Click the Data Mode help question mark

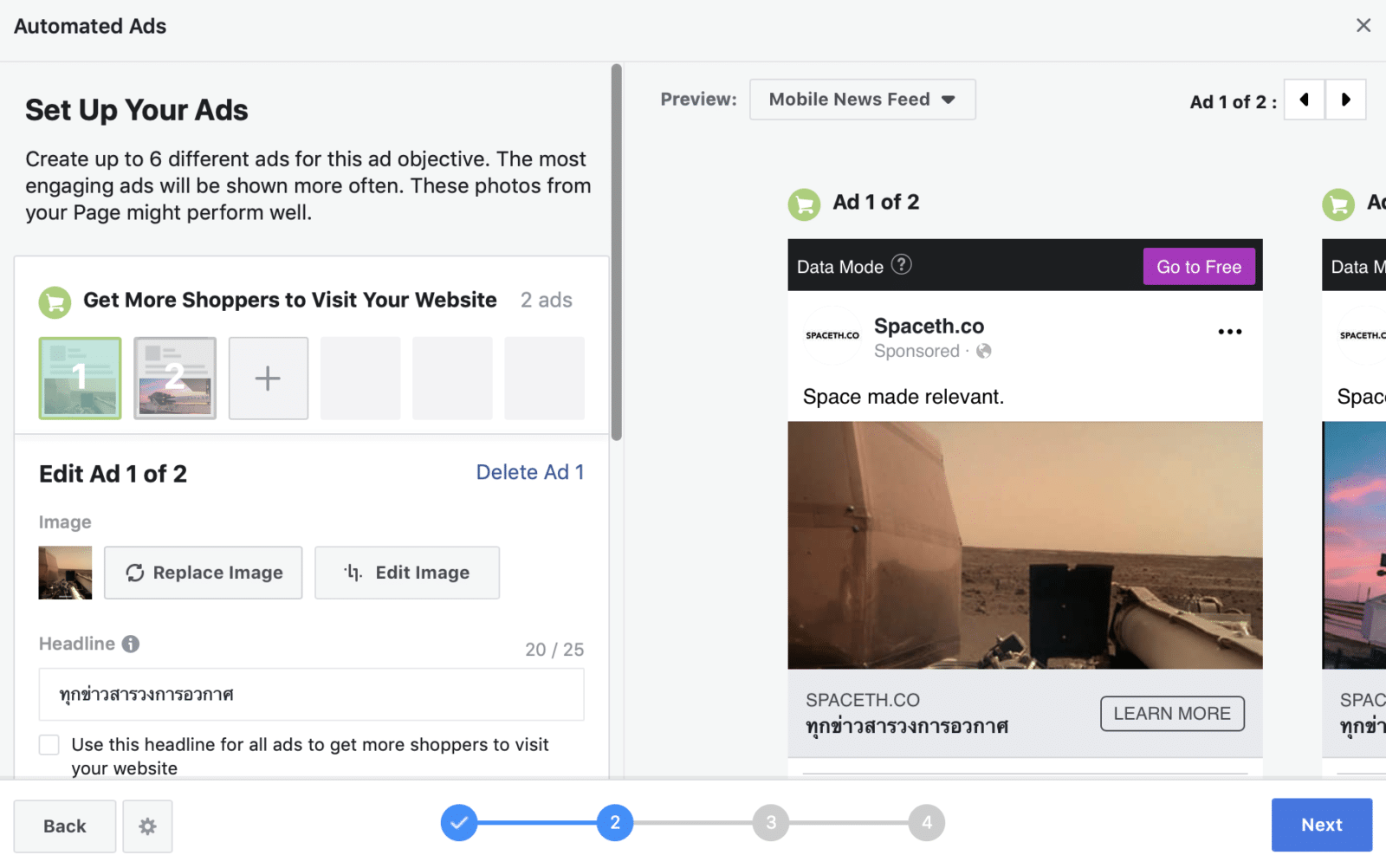(x=902, y=265)
